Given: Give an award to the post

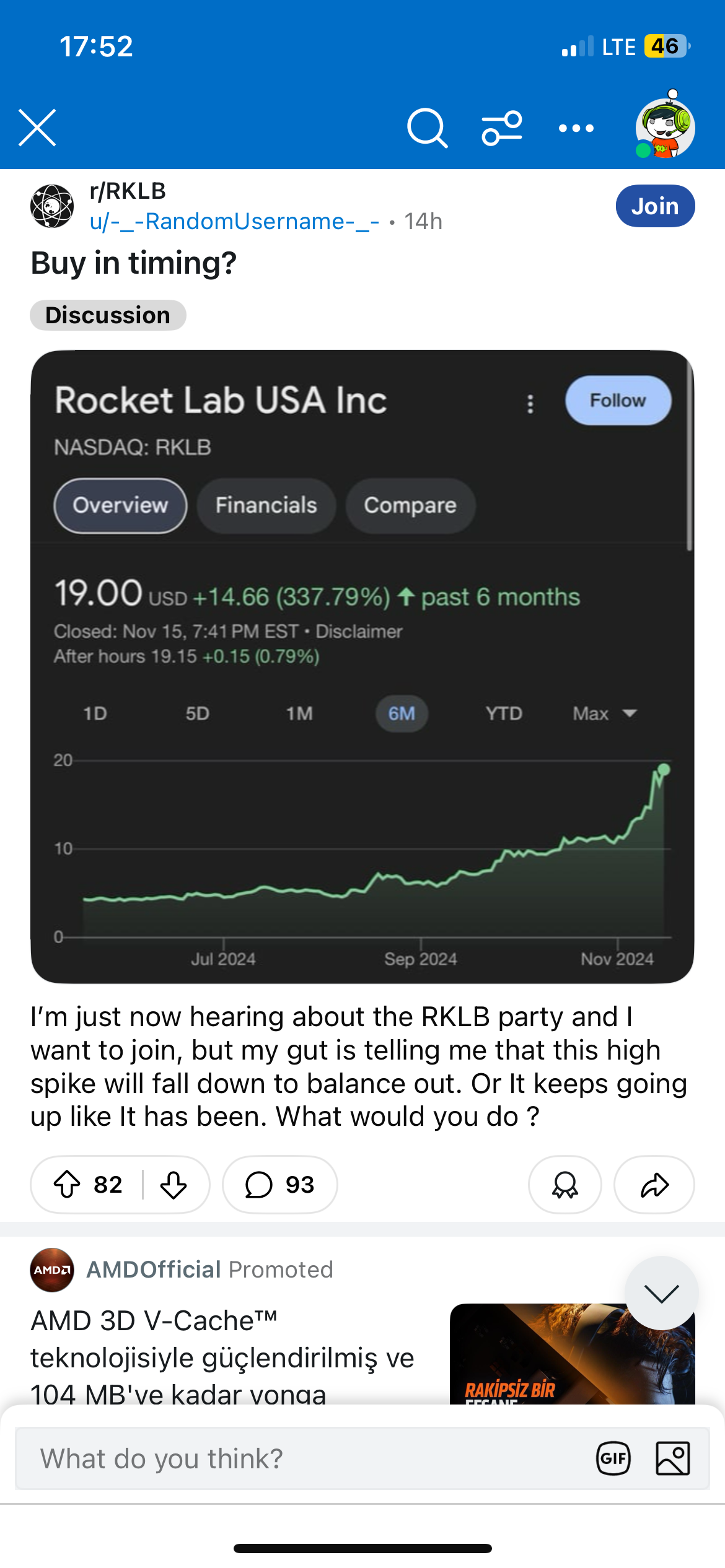Looking at the screenshot, I should [x=565, y=1185].
